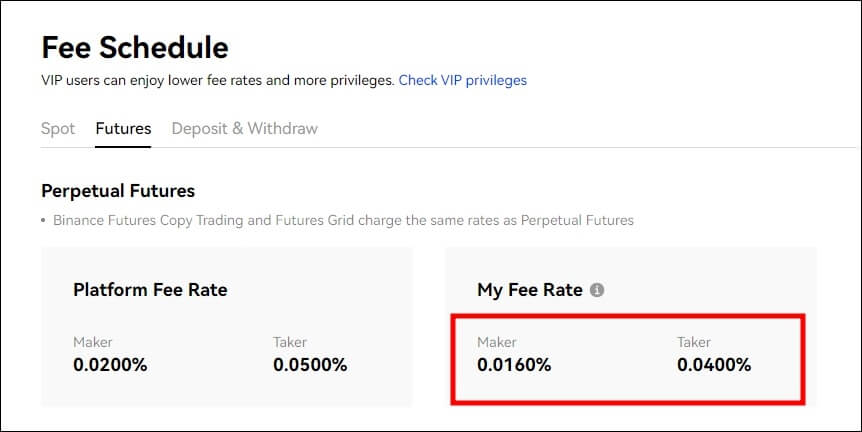
Task: Click the Maker label under My Fee Rate
Action: 496,342
